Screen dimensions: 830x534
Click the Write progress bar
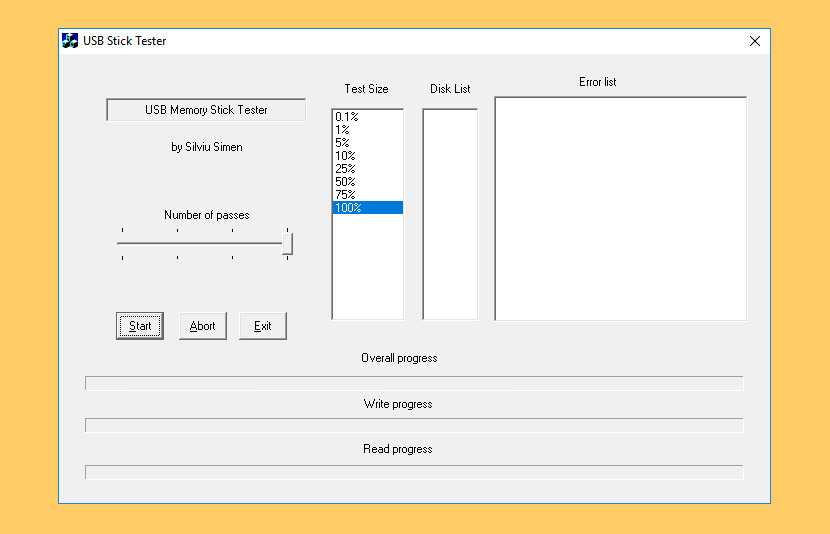[x=414, y=425]
